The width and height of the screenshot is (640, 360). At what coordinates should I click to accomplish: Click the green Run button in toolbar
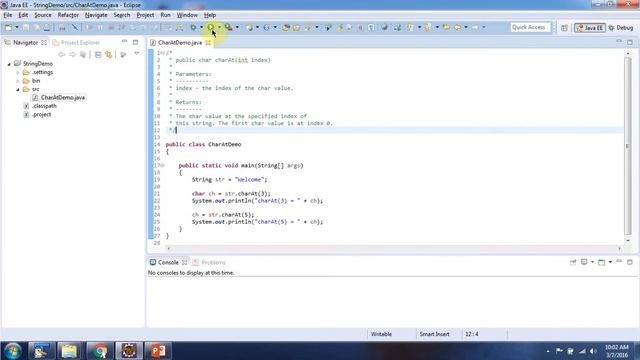click(211, 27)
